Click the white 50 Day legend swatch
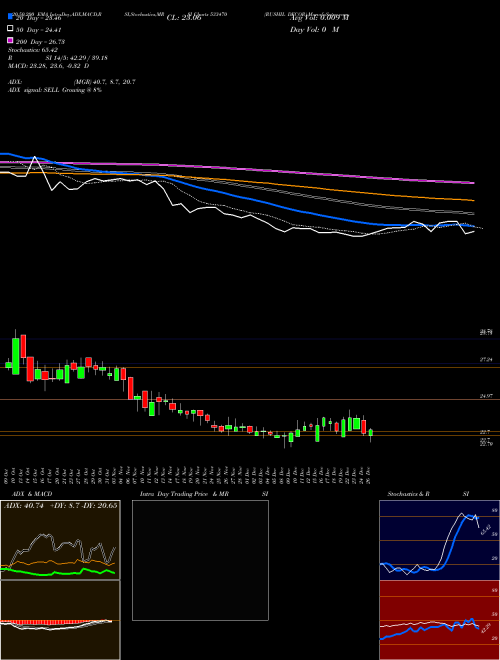500x660 pixels. (10, 29)
